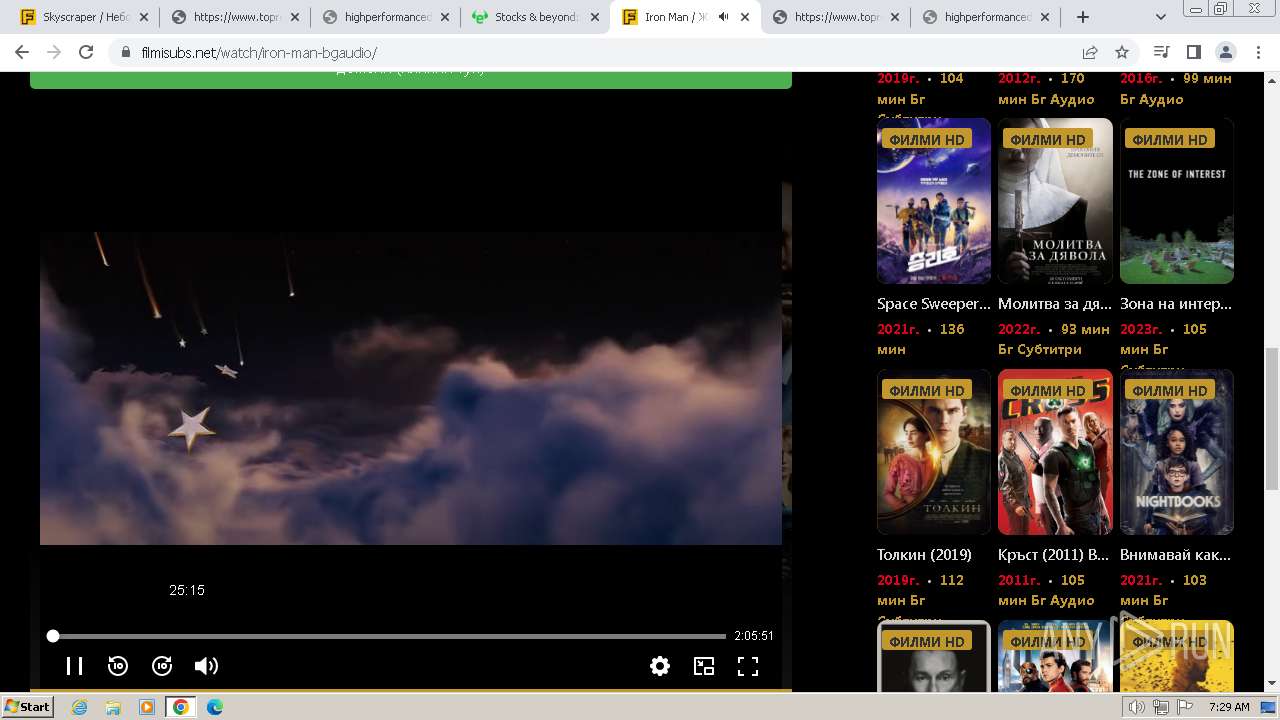Image resolution: width=1280 pixels, height=720 pixels.
Task: Enter fullscreen video mode
Action: pos(748,666)
